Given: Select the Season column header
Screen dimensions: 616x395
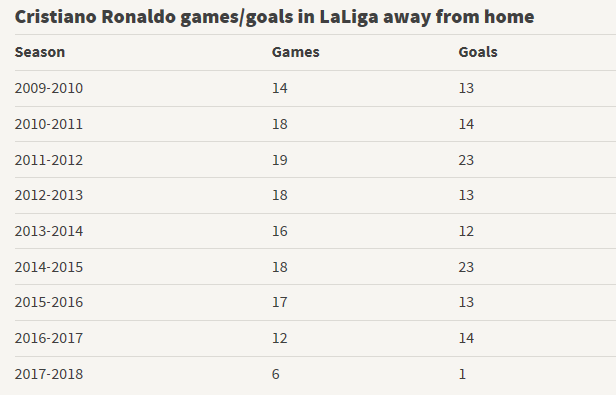Looking at the screenshot, I should pyautogui.click(x=40, y=52).
